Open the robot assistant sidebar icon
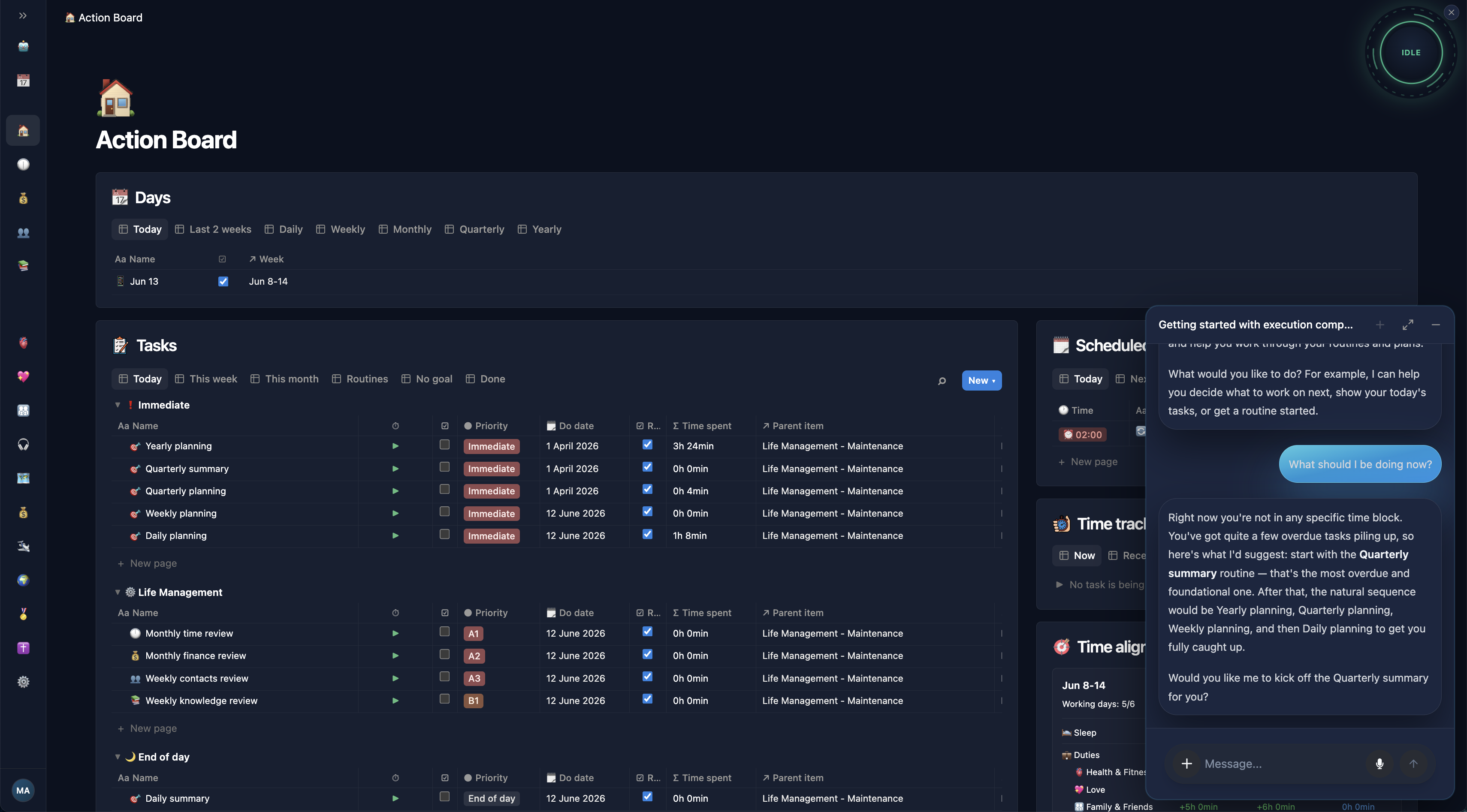This screenshot has width=1467, height=812. tap(23, 46)
